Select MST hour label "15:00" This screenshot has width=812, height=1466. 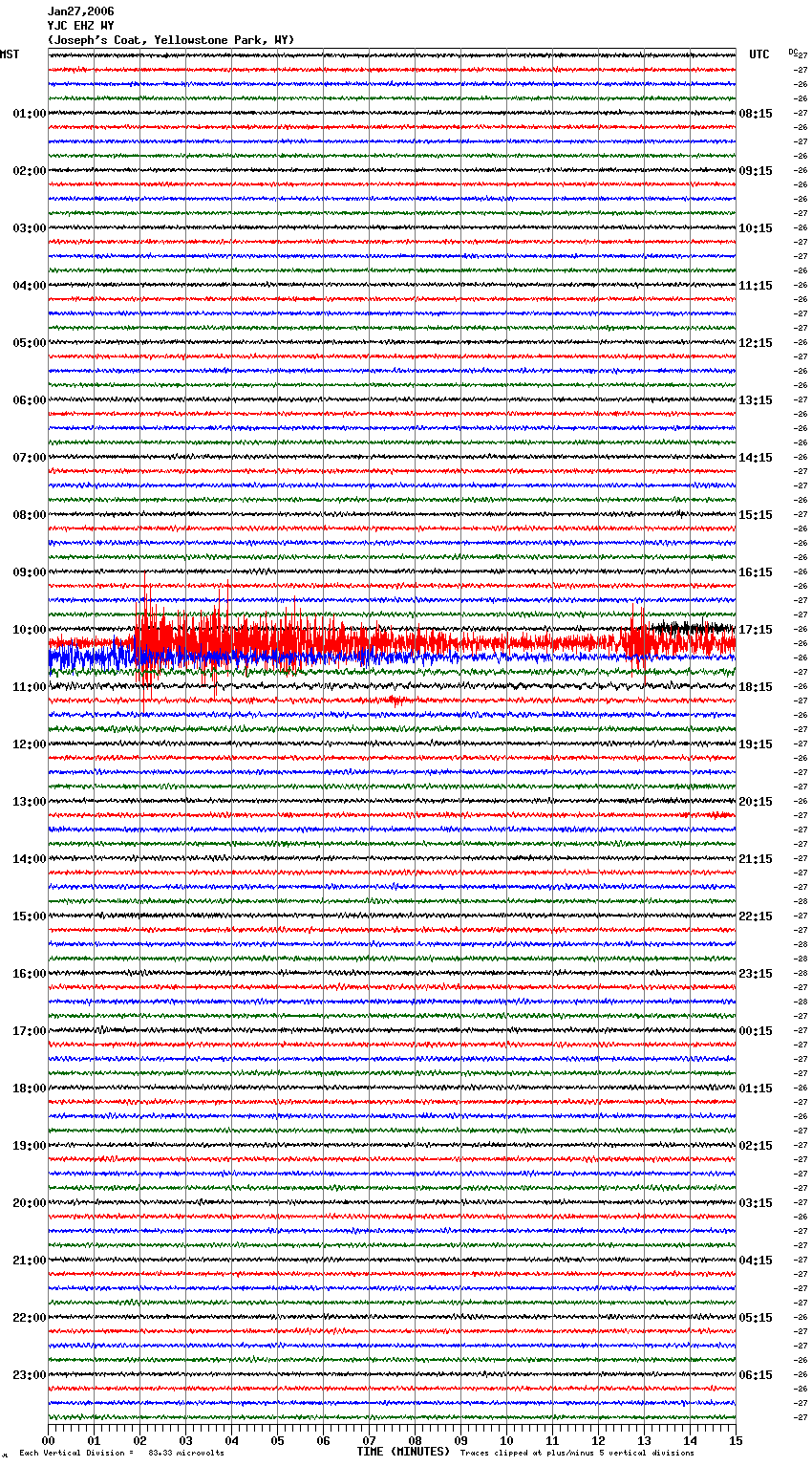click(30, 916)
